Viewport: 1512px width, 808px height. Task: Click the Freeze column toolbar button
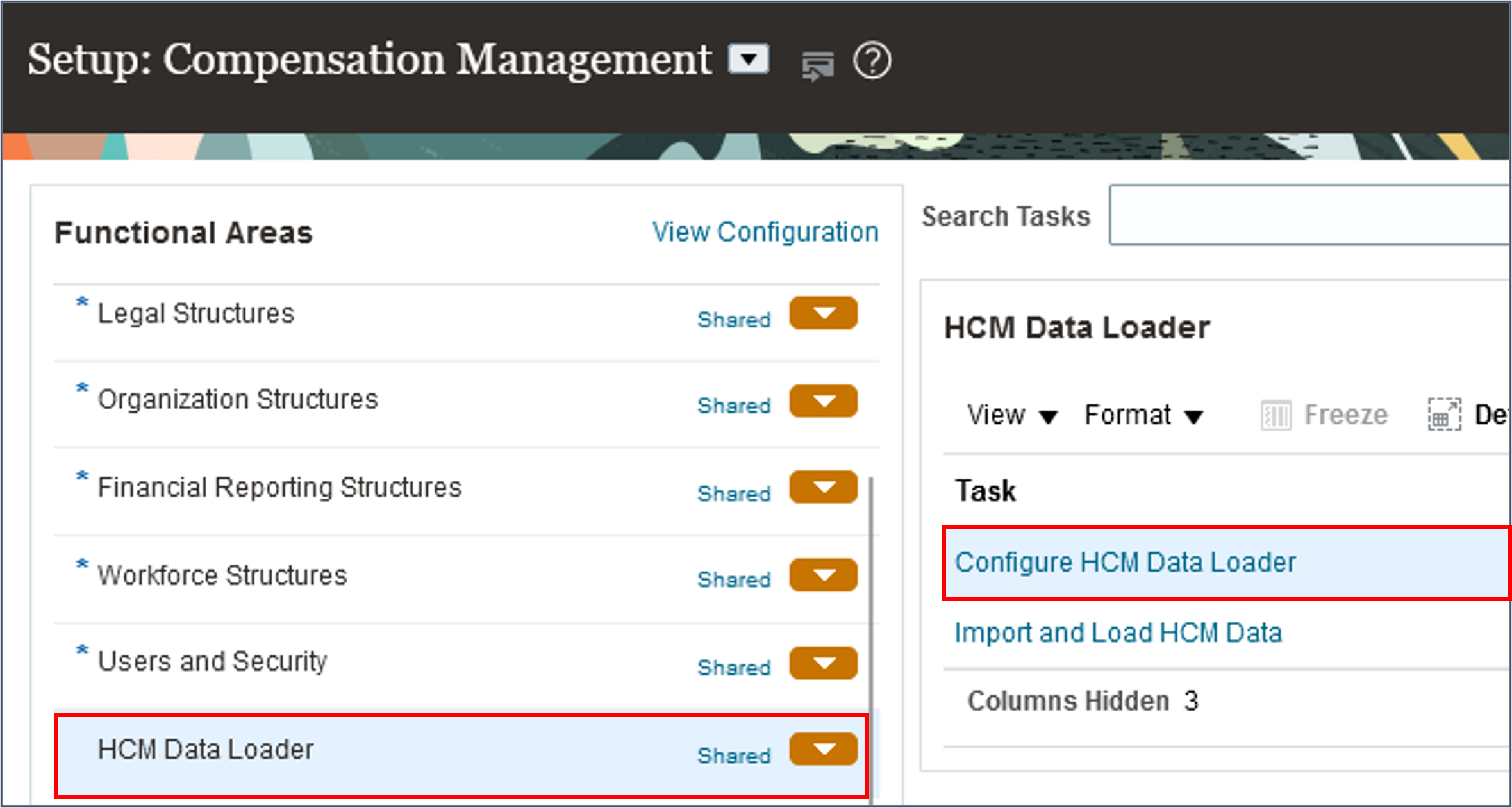(1324, 415)
